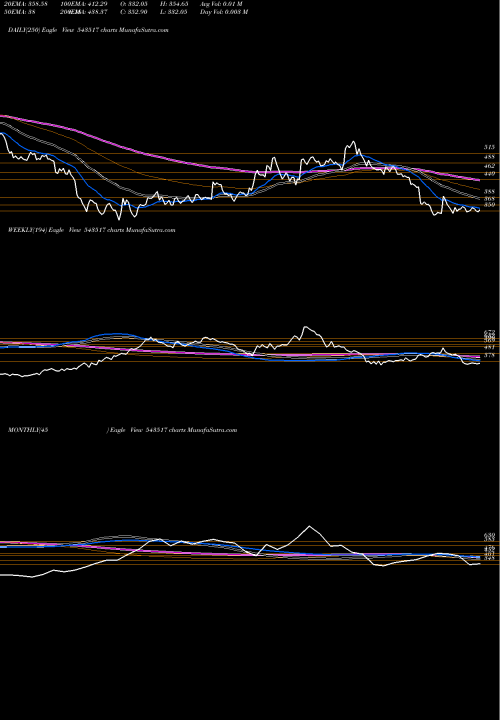Click the WEEKLY(194) chart title
The image size is (500, 720).
[x=91, y=230]
